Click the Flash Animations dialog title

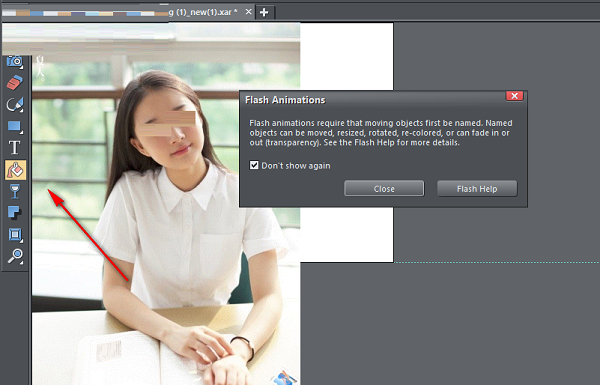tap(285, 100)
